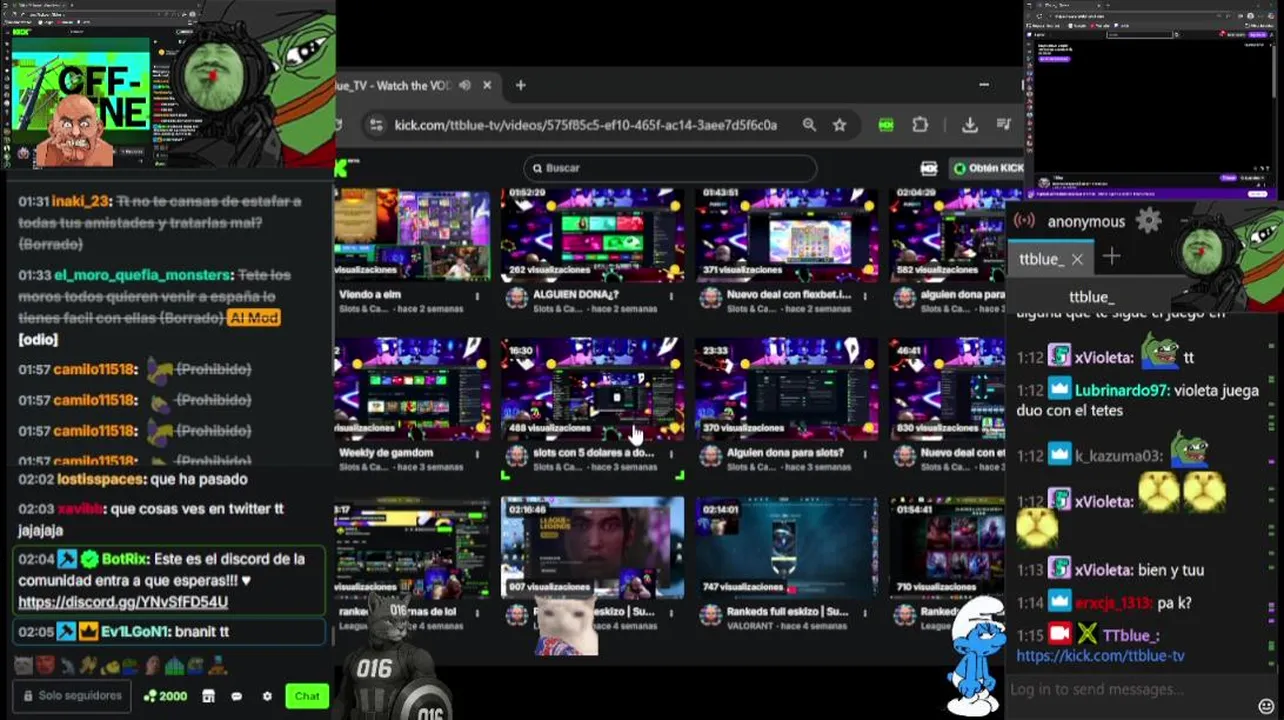Open Rankeds full eskizo VALORANT thumbnail
This screenshot has width=1284, height=720.
click(x=787, y=548)
